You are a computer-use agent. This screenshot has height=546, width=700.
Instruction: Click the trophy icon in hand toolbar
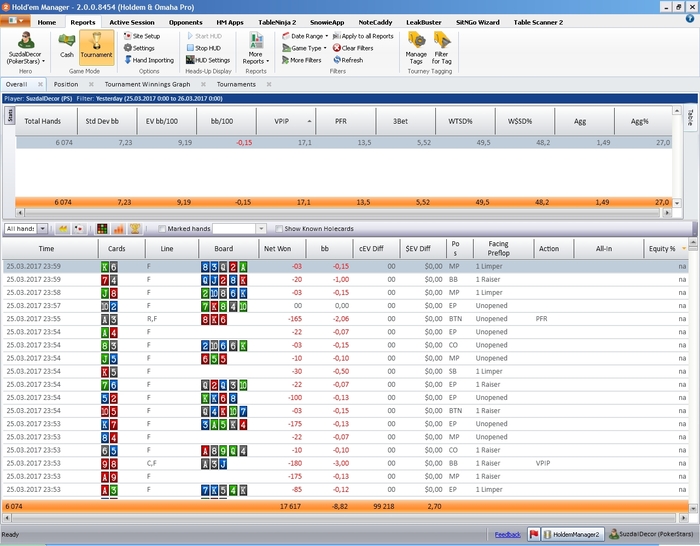[135, 229]
